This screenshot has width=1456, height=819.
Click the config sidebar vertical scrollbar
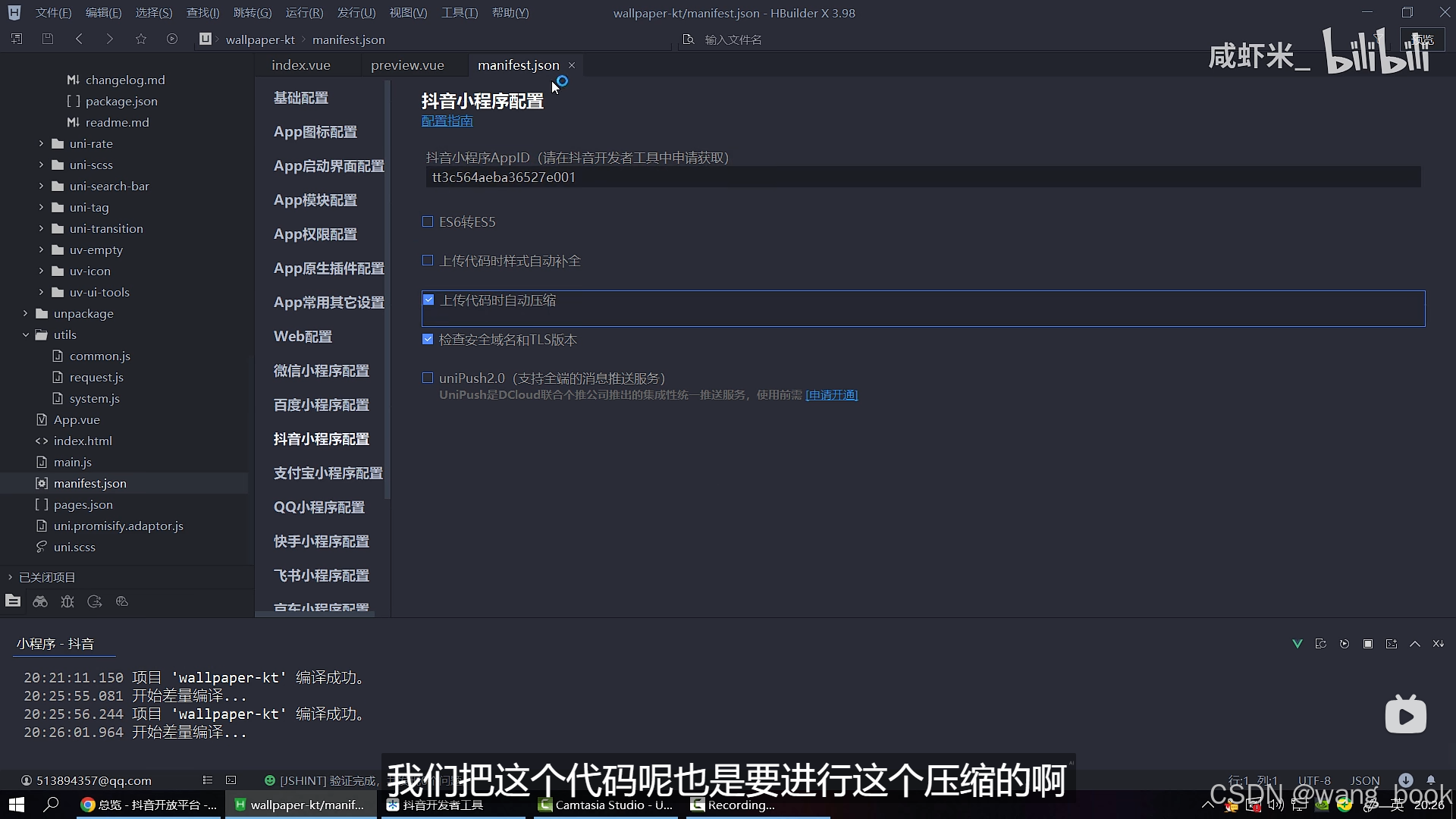(388, 288)
